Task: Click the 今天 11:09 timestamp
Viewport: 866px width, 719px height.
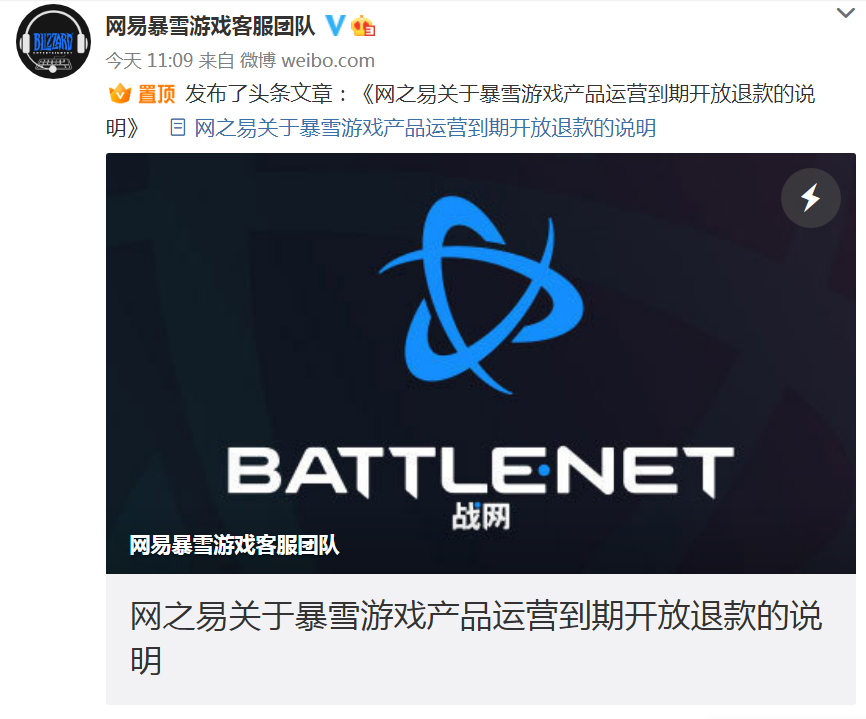Action: 149,60
